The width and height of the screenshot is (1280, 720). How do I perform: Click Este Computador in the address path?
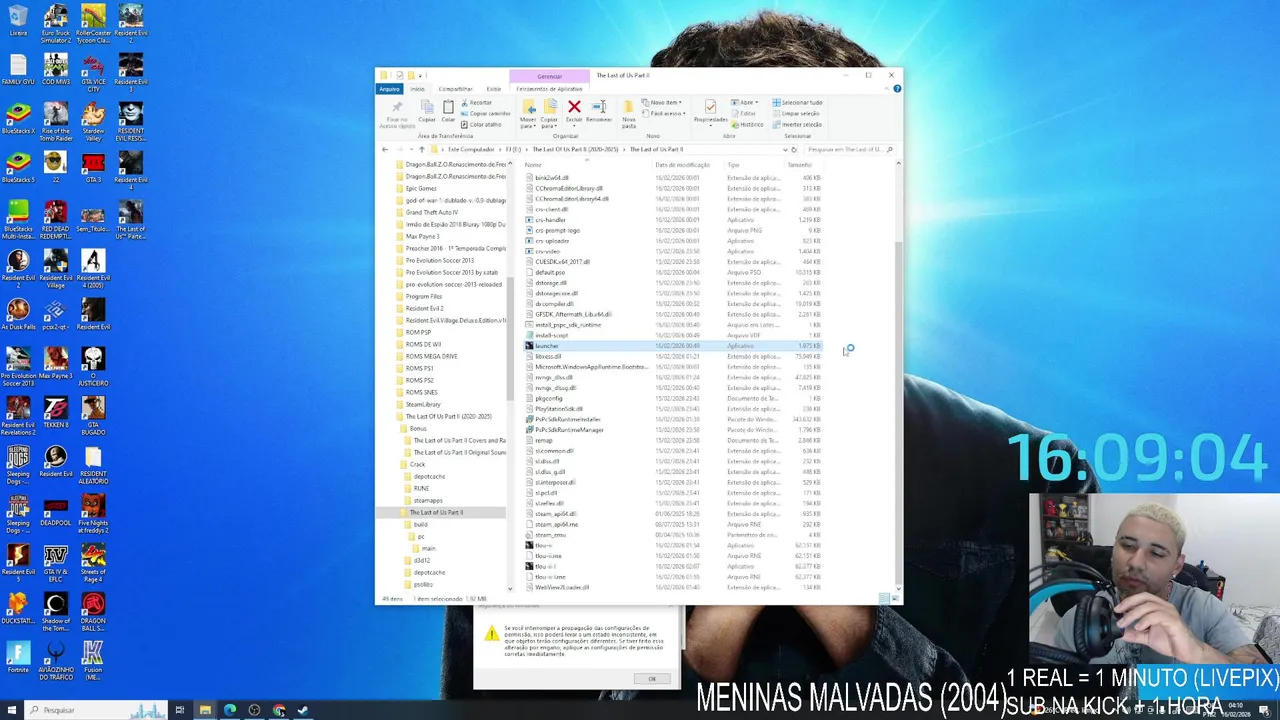point(470,150)
